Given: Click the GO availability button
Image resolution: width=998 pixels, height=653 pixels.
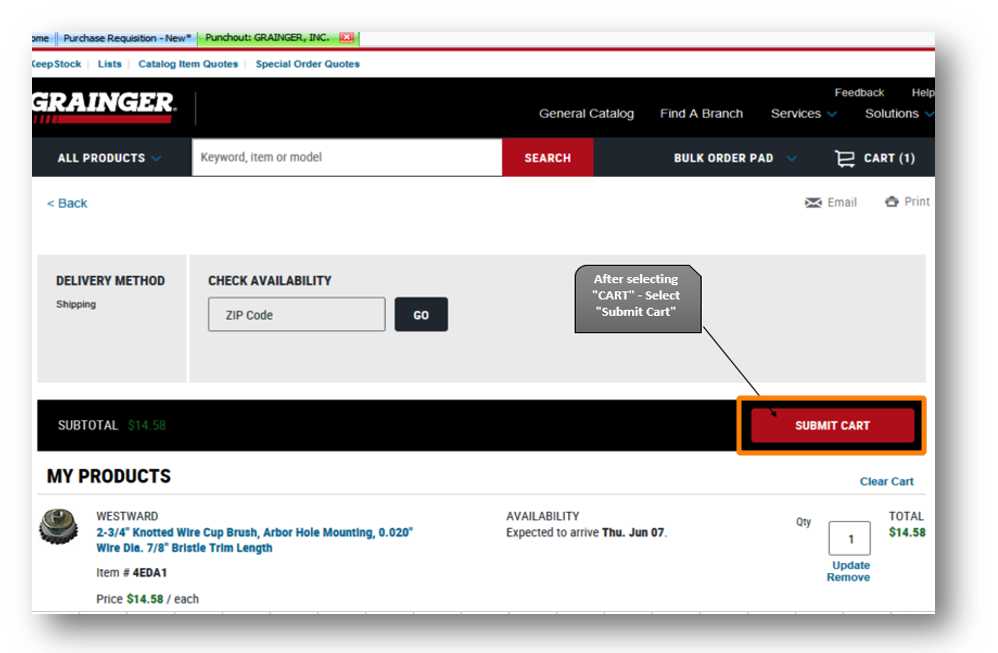Looking at the screenshot, I should coord(421,314).
